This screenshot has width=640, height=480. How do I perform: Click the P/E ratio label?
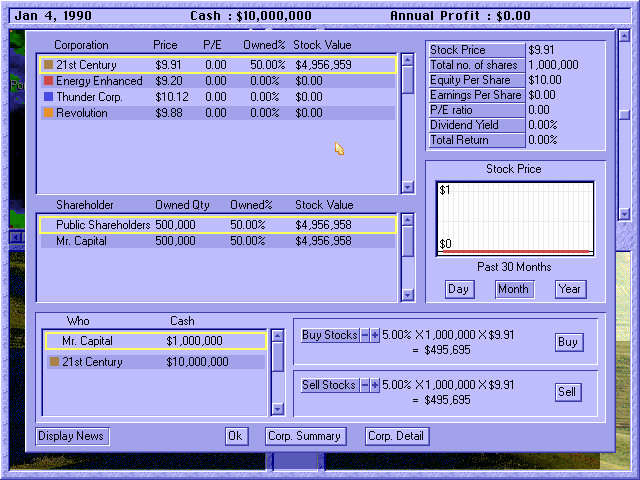(x=477, y=110)
